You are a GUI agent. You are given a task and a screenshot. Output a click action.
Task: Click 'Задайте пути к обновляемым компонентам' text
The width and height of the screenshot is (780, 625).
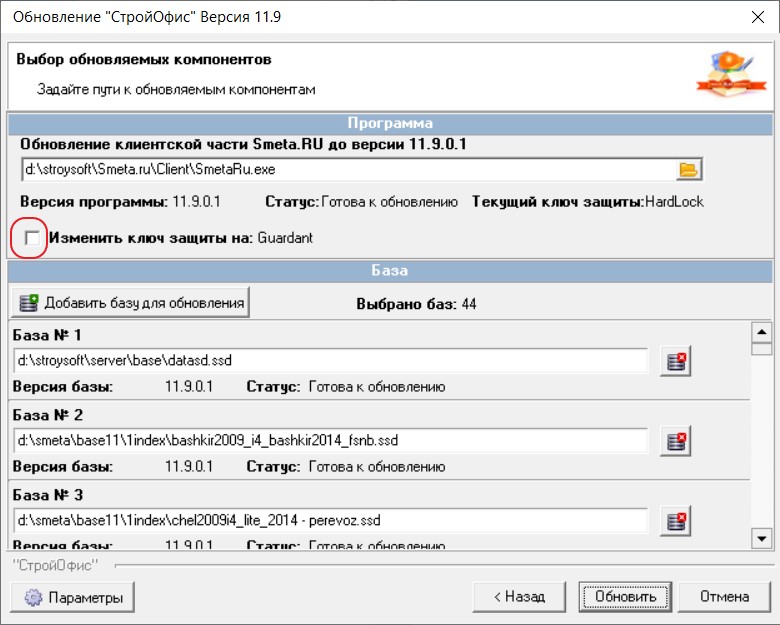coord(176,90)
